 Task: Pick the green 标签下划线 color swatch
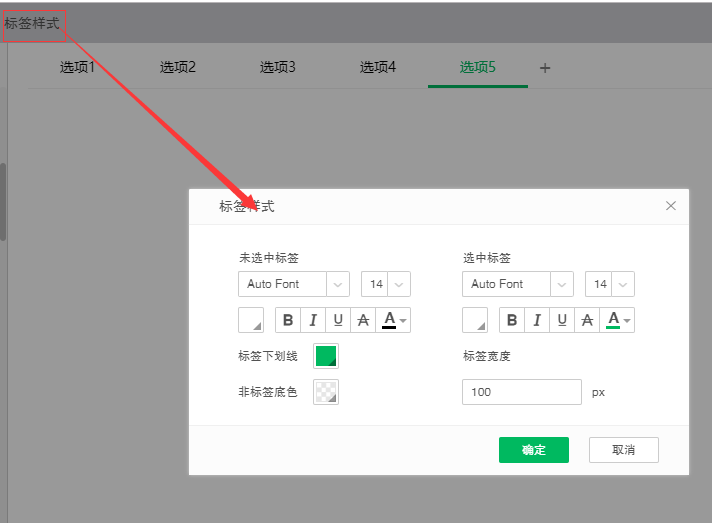pos(326,356)
